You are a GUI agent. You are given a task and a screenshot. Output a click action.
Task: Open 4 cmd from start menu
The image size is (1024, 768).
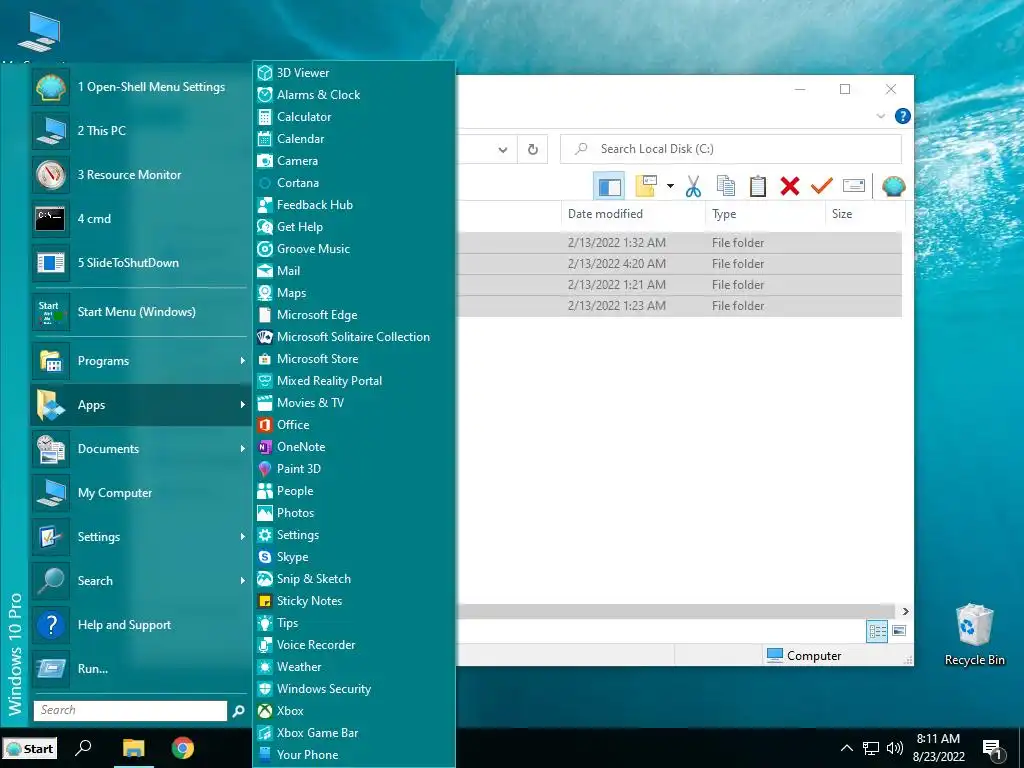tap(139, 219)
